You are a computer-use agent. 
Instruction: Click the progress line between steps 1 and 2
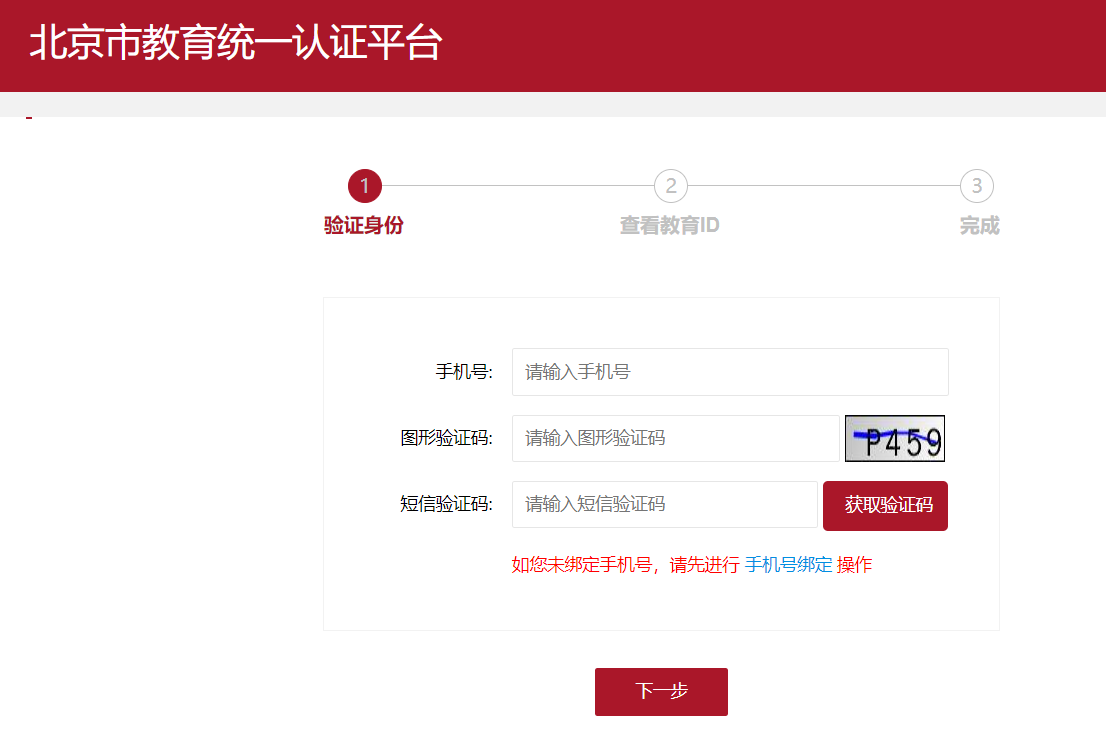click(x=517, y=186)
